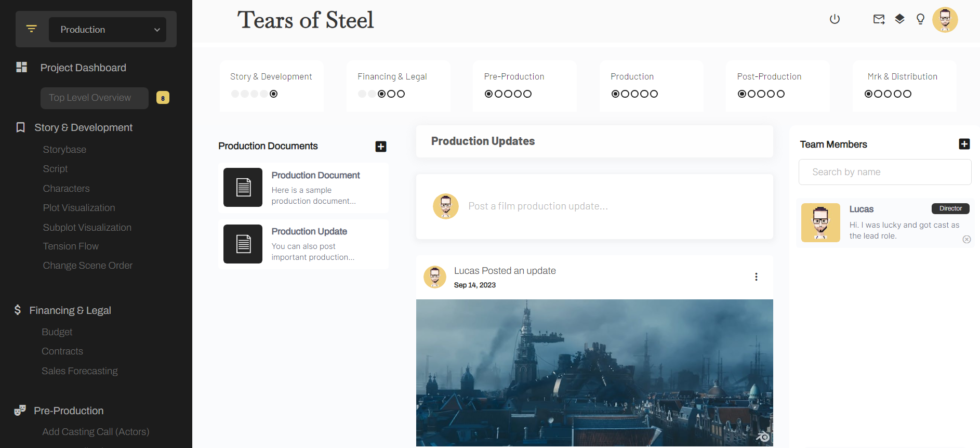Click the power icon in header
This screenshot has width=980, height=448.
coord(835,19)
